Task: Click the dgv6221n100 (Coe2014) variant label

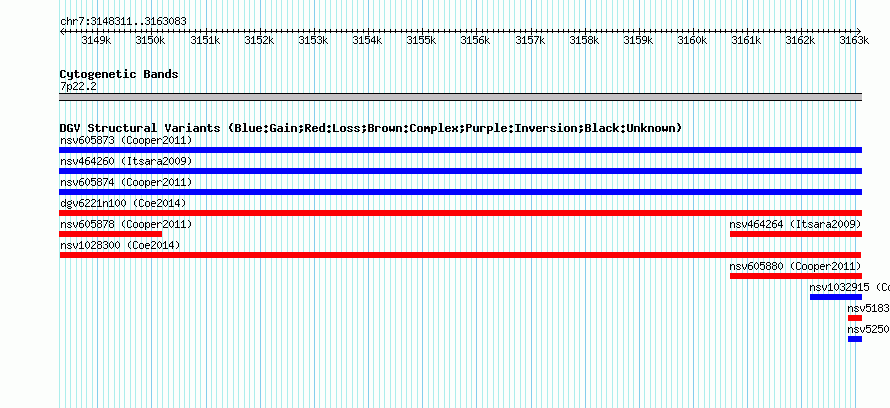Action: click(123, 203)
